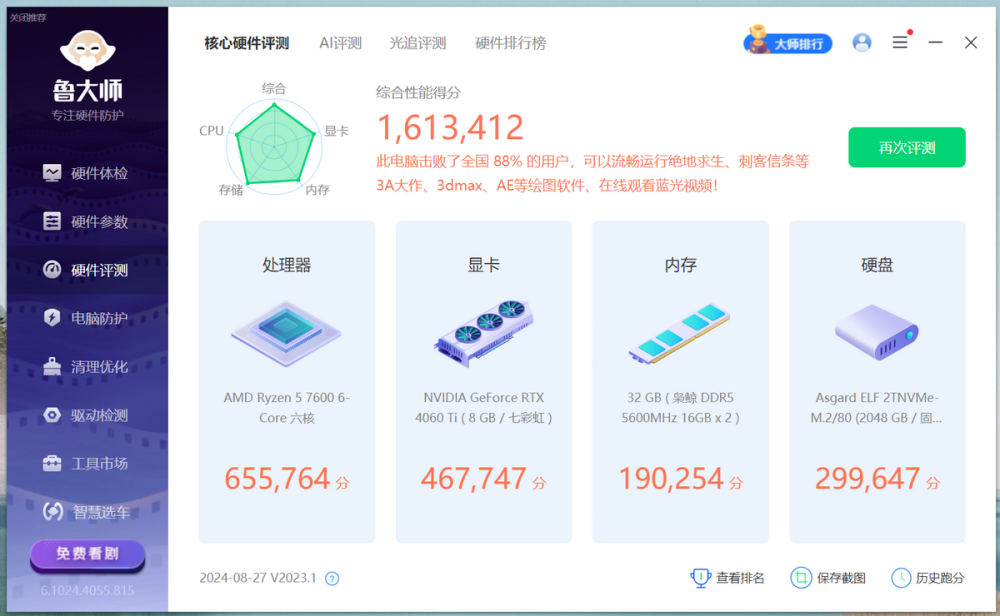Screen dimensions: 1000x616
Task: Click the purple 免费看剧 button
Action: click(x=87, y=554)
